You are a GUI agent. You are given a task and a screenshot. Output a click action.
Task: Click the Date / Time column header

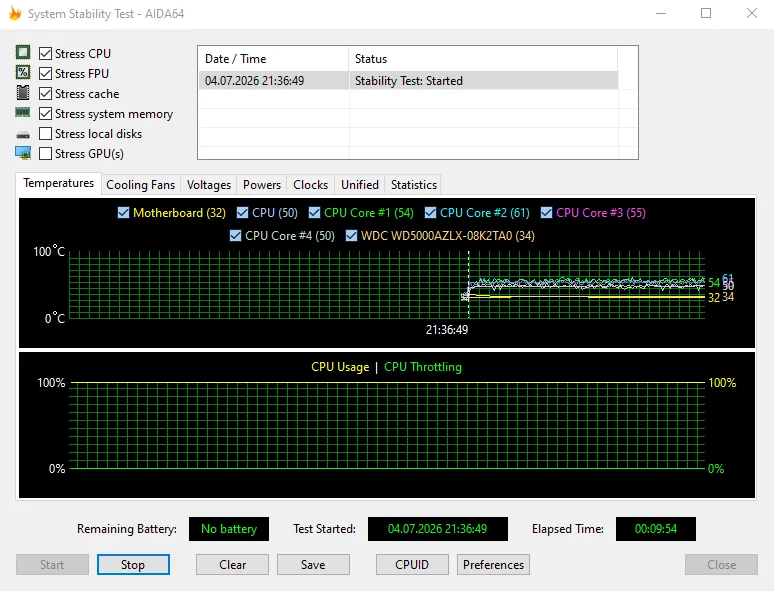pyautogui.click(x=274, y=59)
